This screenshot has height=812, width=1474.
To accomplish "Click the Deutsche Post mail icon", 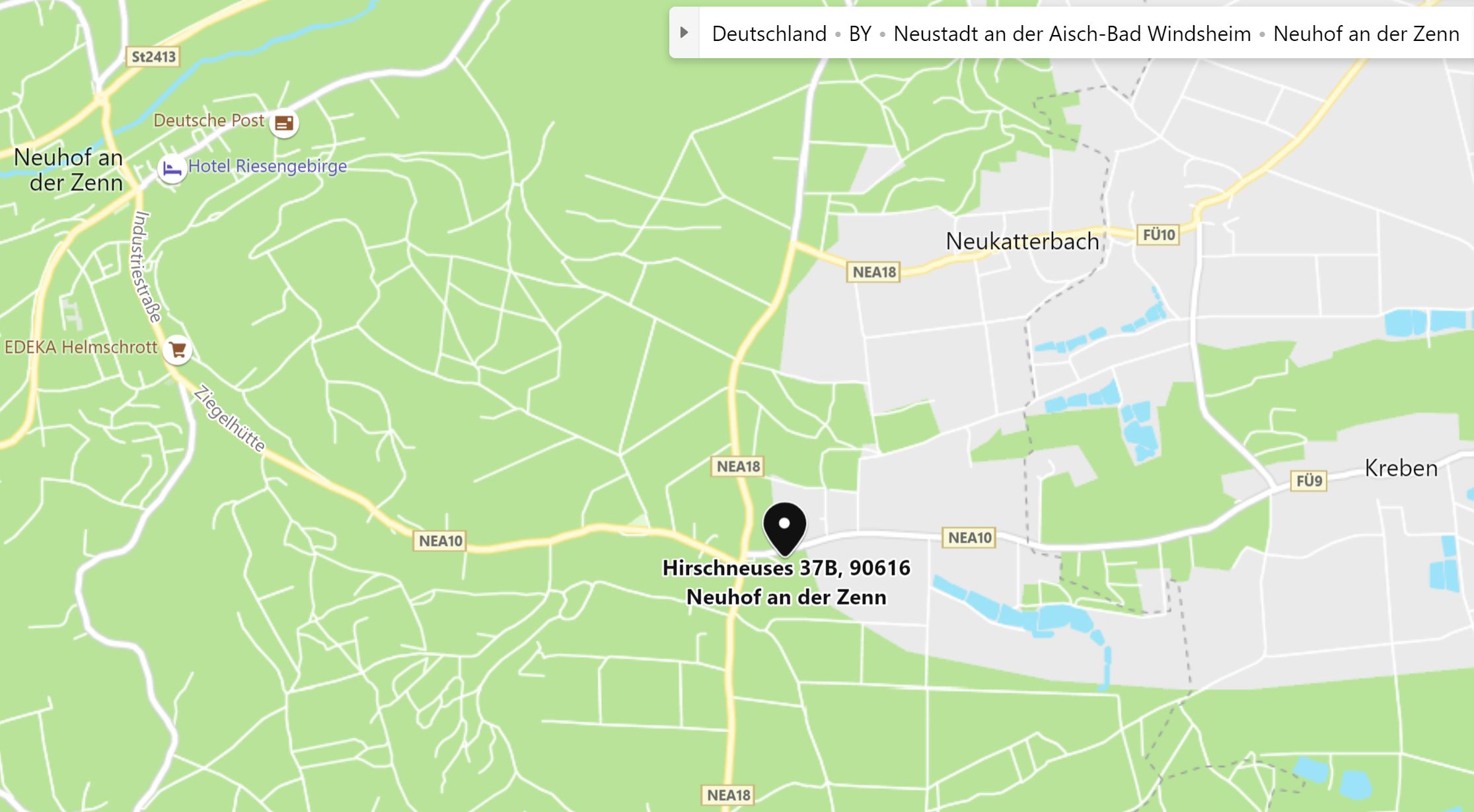I will coord(284,123).
